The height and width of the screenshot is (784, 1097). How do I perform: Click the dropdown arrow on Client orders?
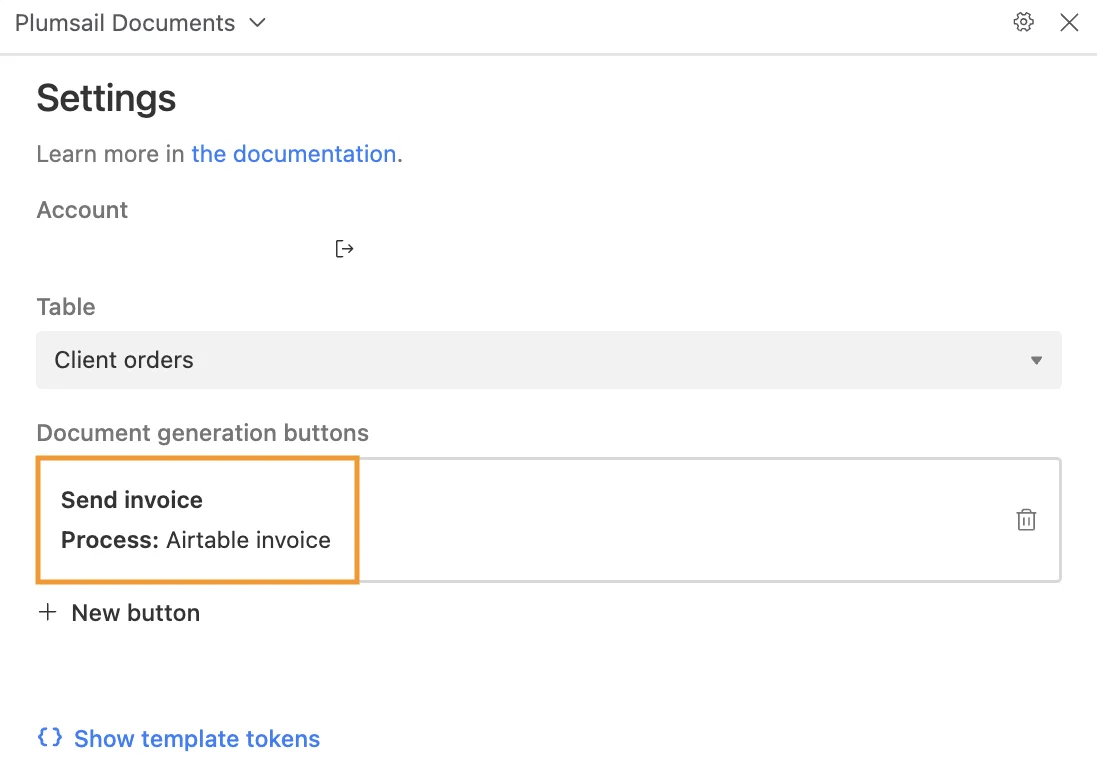pos(1036,360)
